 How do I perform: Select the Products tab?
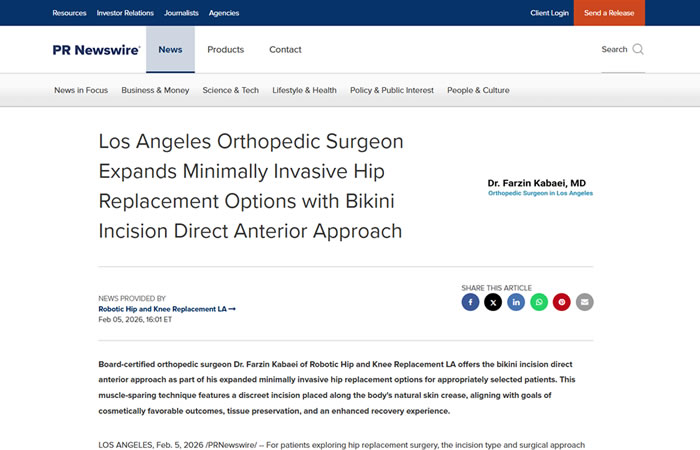pyautogui.click(x=225, y=50)
